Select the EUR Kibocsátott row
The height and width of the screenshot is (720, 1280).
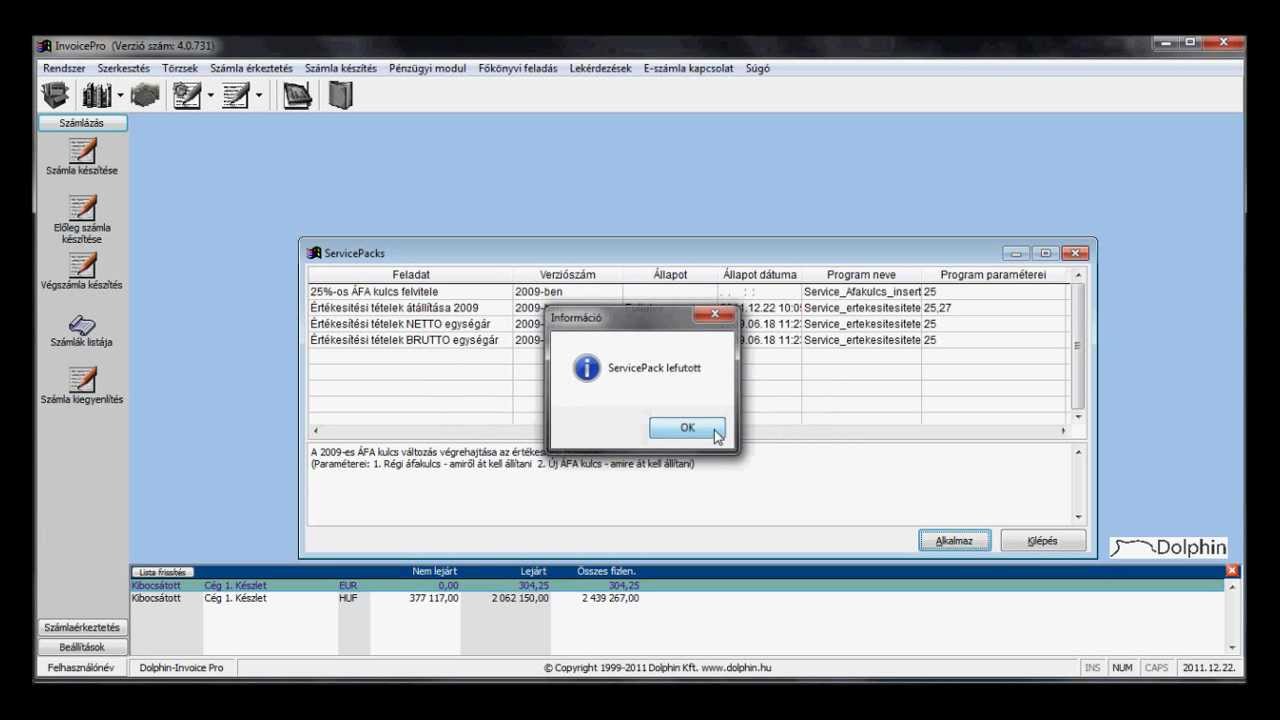click(678, 585)
